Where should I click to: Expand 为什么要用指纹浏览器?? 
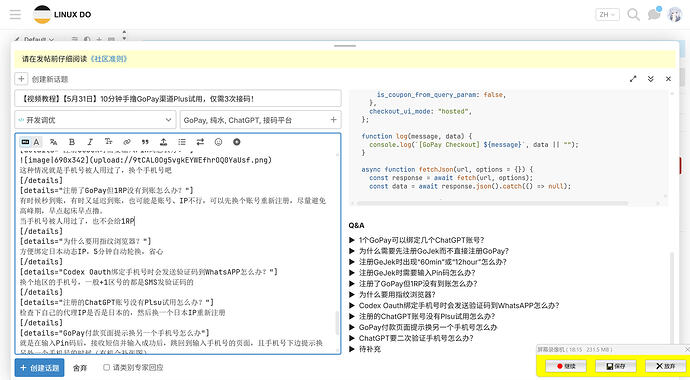pyautogui.click(x=392, y=294)
